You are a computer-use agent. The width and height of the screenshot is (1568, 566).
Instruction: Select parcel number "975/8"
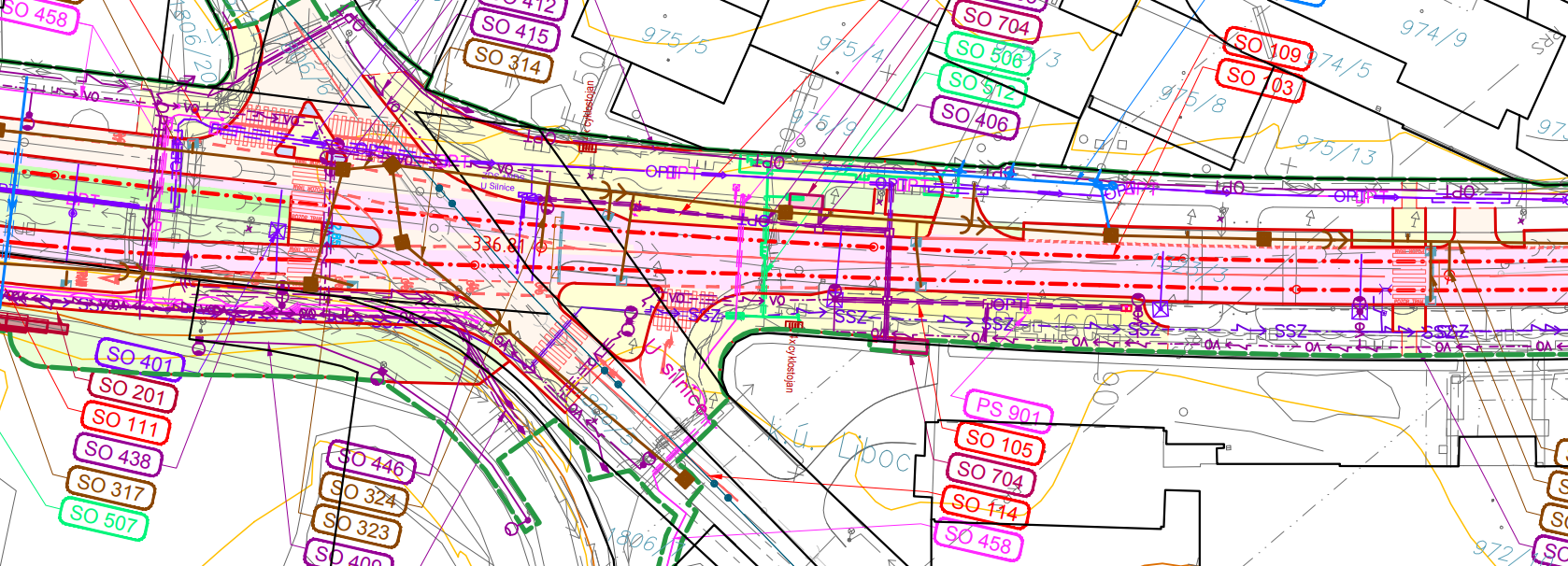(1191, 98)
